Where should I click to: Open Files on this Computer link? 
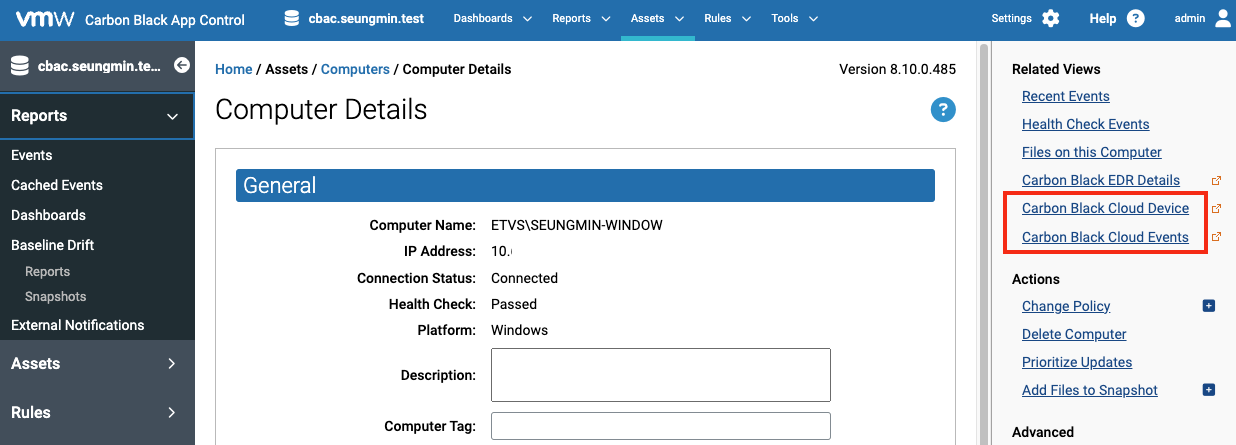(1092, 152)
